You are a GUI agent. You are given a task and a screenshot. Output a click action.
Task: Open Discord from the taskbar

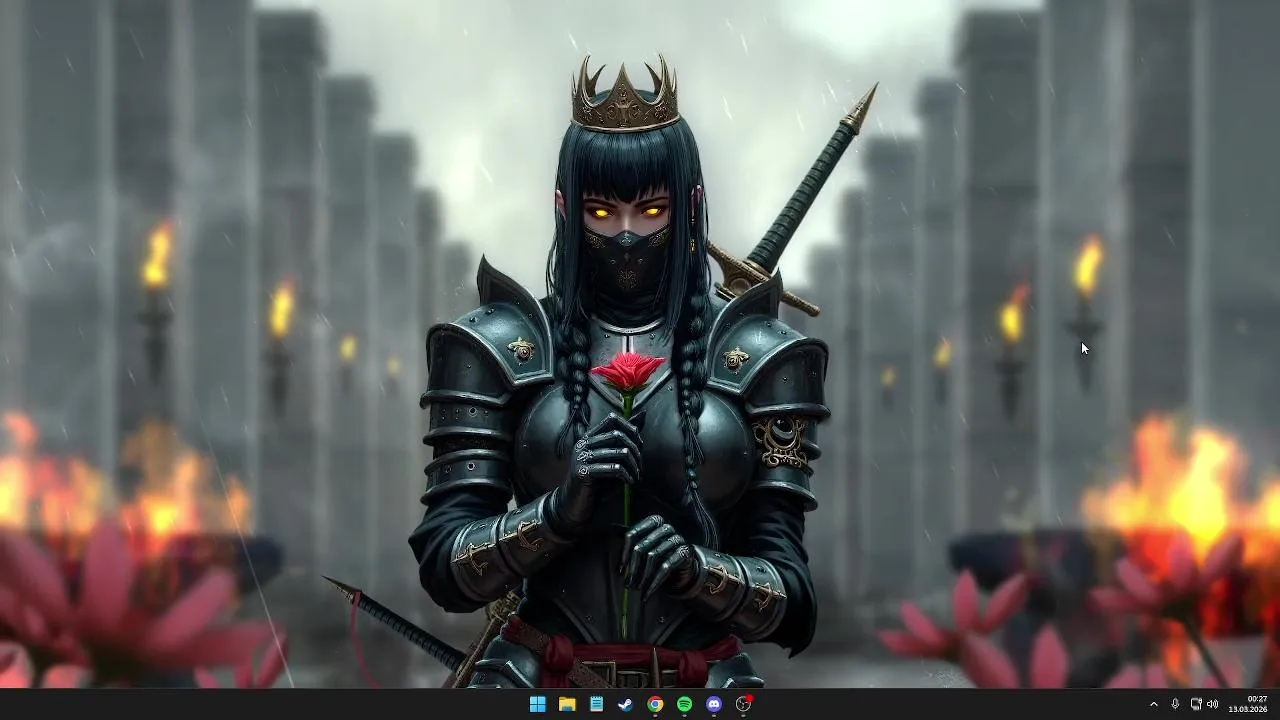[x=714, y=704]
